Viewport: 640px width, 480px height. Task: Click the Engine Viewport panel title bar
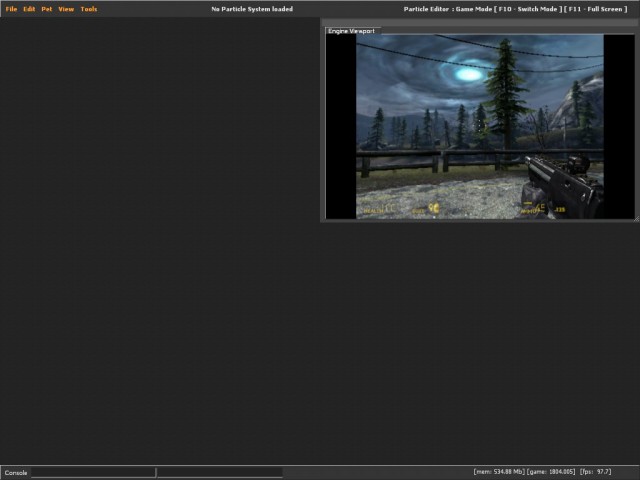point(480,22)
